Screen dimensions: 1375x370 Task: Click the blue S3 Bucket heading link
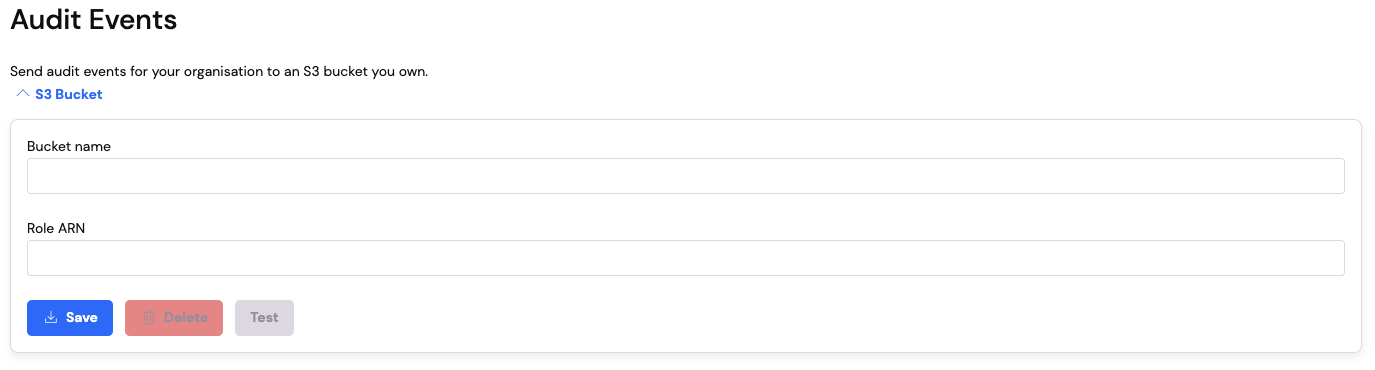tap(68, 94)
